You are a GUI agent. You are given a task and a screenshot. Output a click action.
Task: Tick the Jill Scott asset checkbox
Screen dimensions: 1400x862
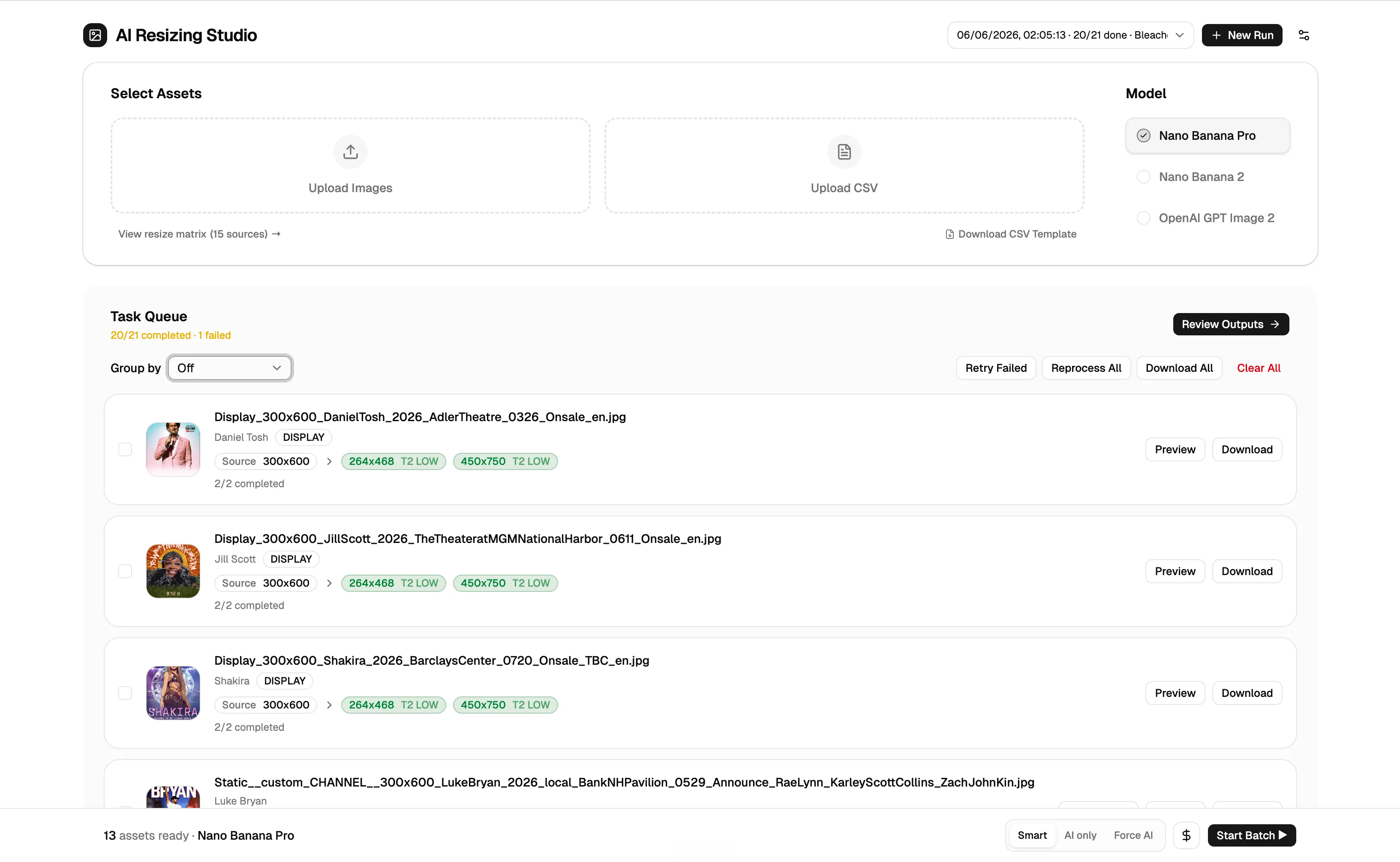[125, 571]
